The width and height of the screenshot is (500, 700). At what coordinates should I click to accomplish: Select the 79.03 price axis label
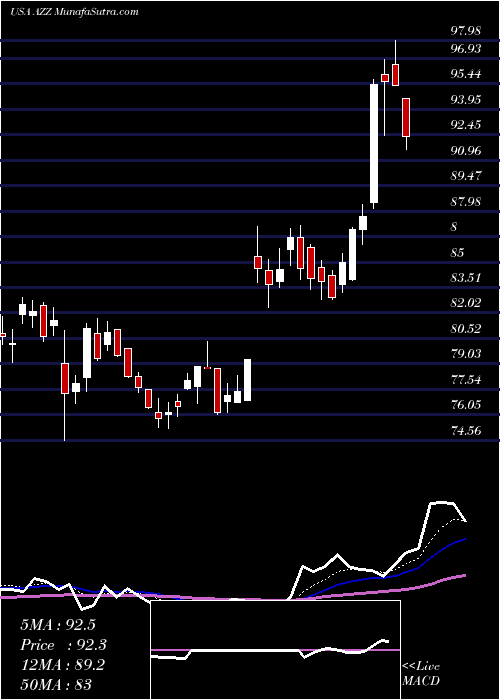(x=466, y=354)
